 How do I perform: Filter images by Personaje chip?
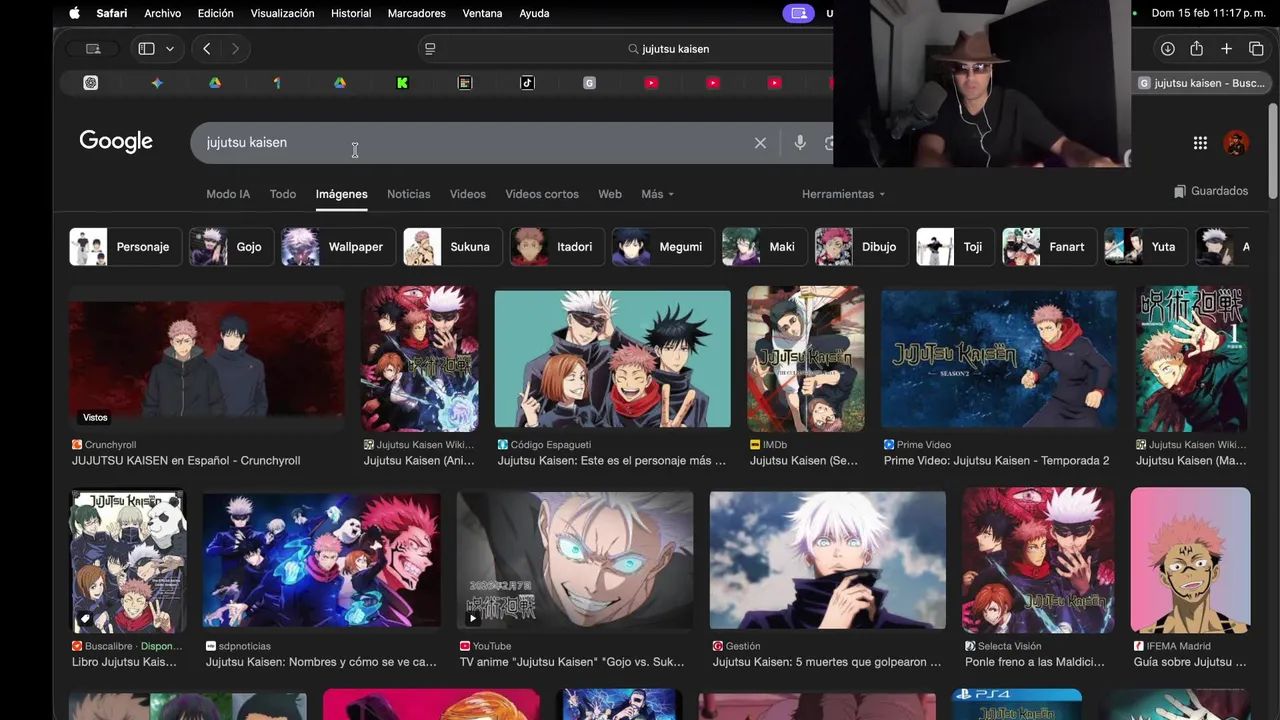[x=125, y=247]
